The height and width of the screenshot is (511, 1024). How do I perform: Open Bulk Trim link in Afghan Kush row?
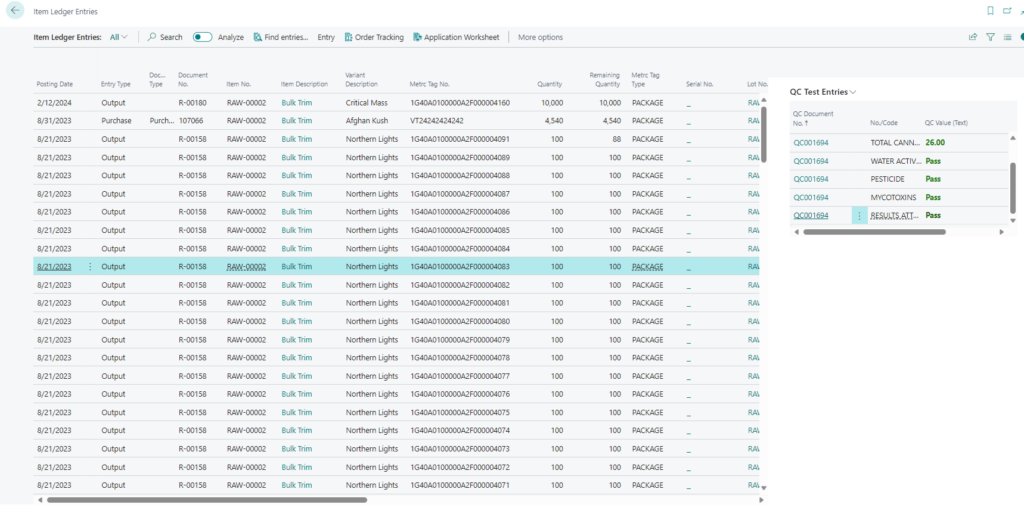pos(296,121)
